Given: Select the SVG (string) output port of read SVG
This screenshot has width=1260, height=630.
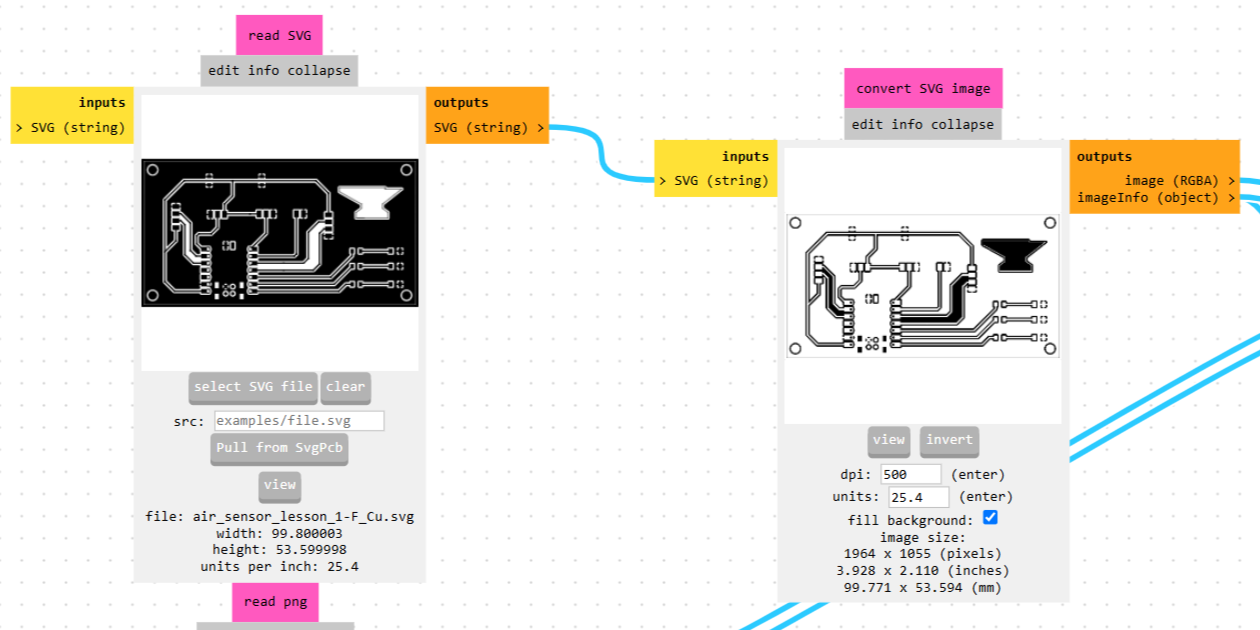Looking at the screenshot, I should click(x=488, y=128).
